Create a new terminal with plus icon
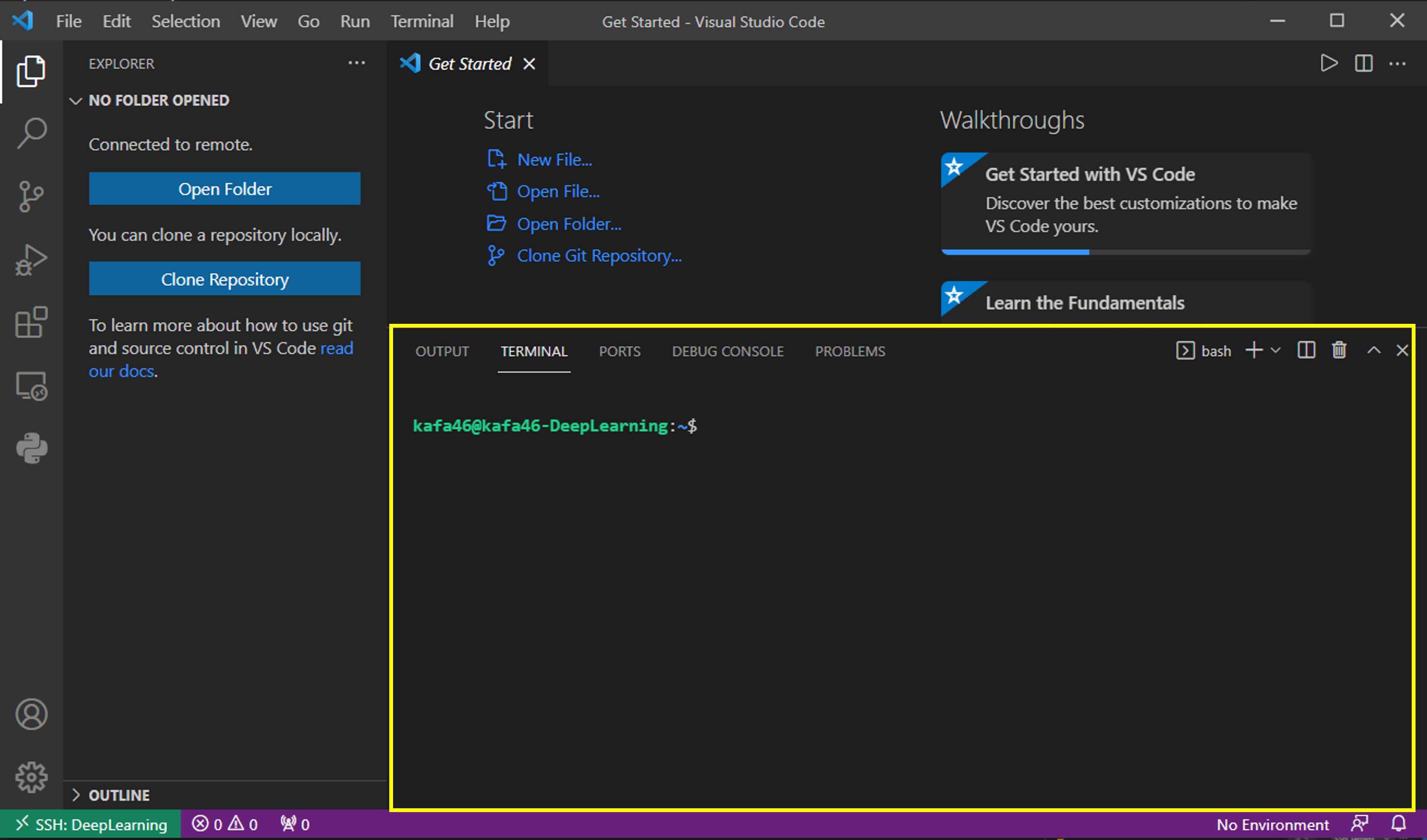 coord(1254,350)
